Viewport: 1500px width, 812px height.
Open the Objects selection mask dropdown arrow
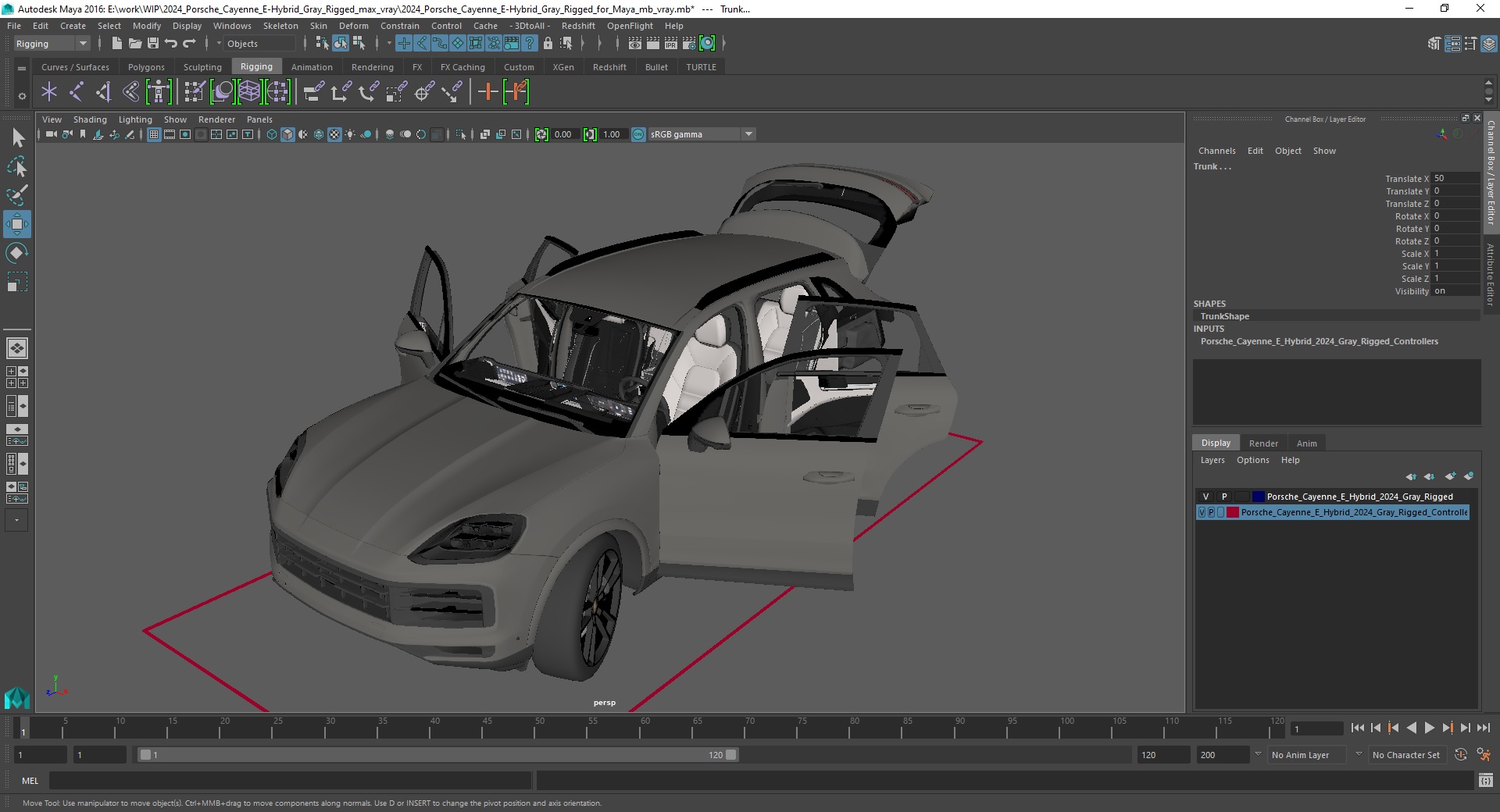click(219, 44)
